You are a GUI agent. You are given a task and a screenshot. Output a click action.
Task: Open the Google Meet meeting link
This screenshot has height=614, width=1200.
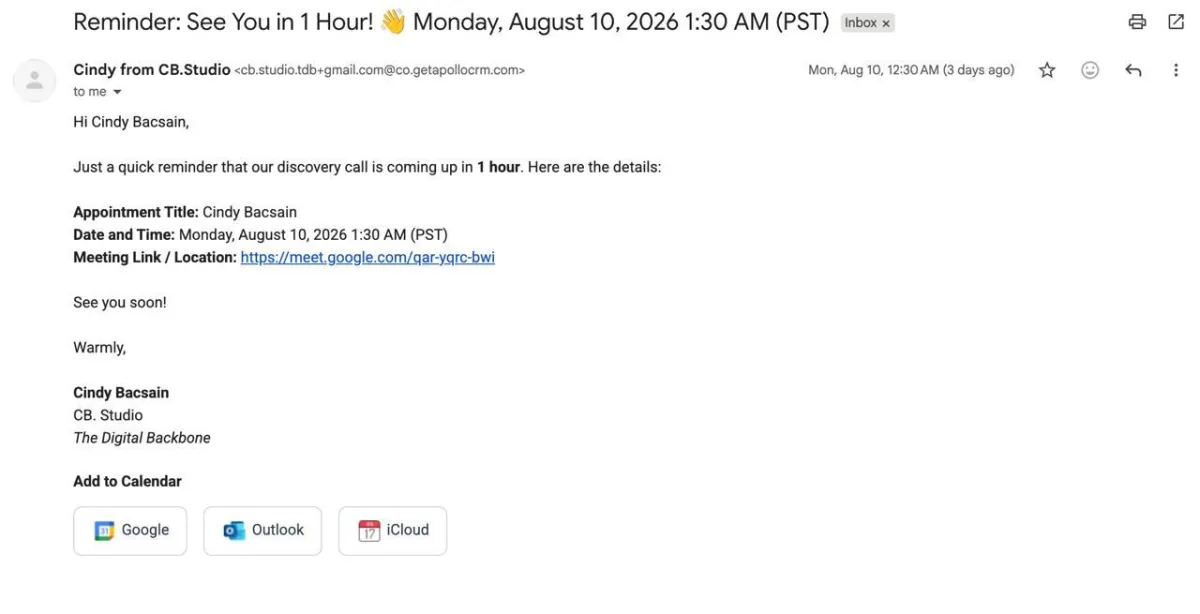tap(368, 257)
